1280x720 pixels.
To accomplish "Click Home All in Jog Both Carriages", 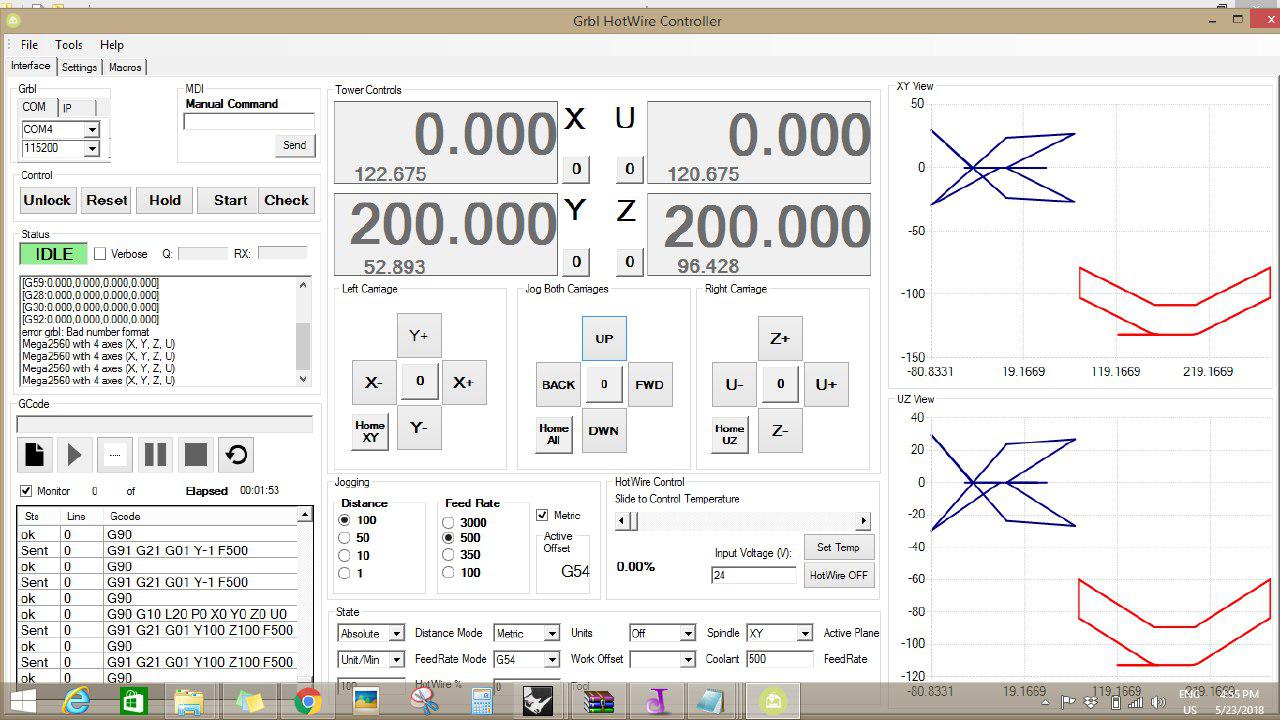I will pyautogui.click(x=554, y=434).
